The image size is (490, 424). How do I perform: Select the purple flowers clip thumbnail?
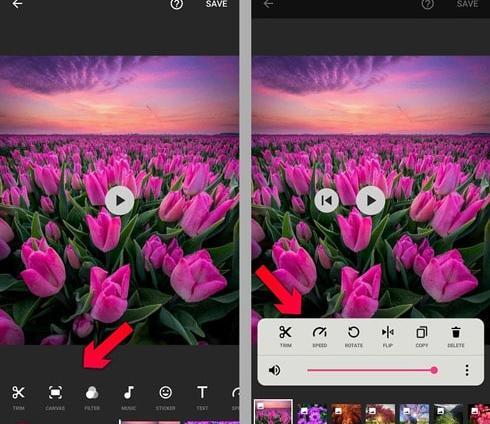click(312, 414)
